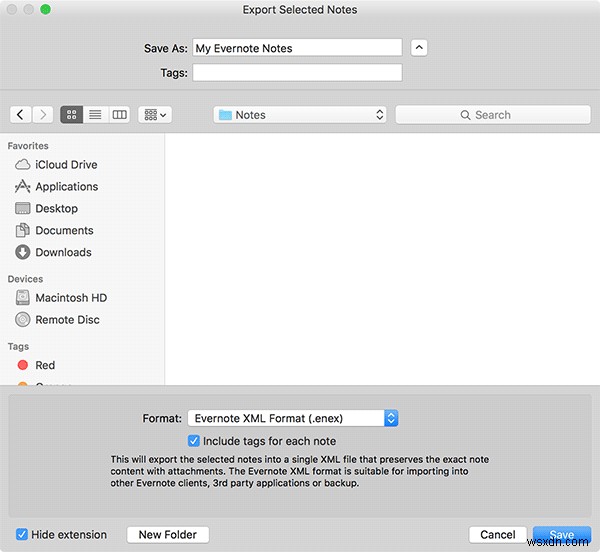Switch to column view

(119, 115)
